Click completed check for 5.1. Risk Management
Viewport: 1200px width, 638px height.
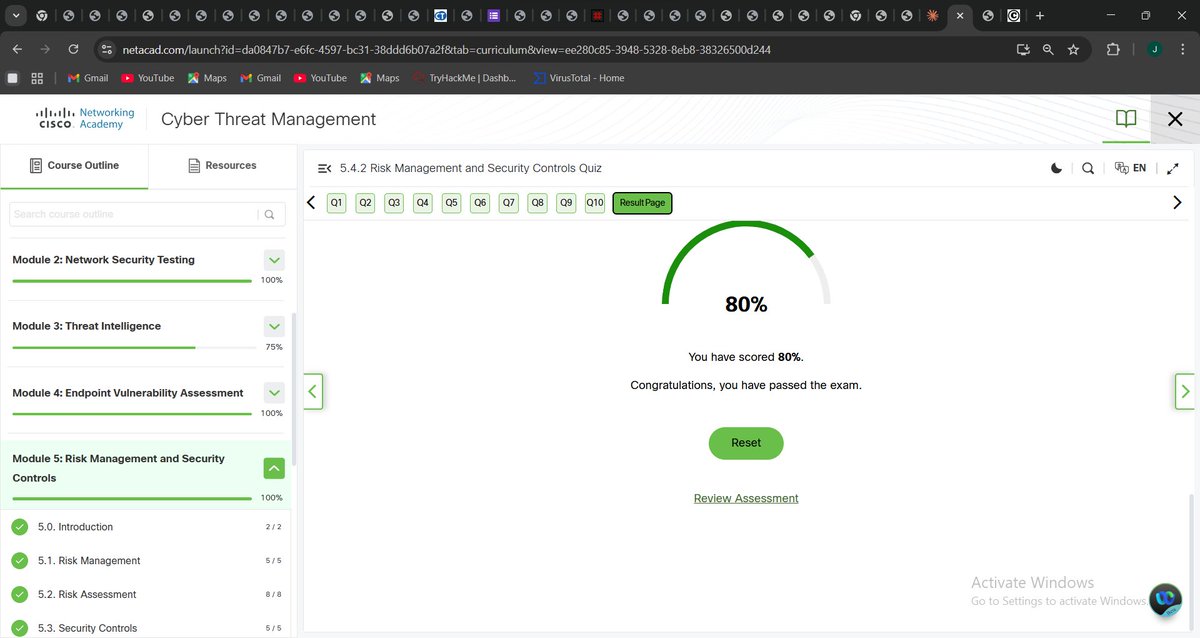point(20,561)
